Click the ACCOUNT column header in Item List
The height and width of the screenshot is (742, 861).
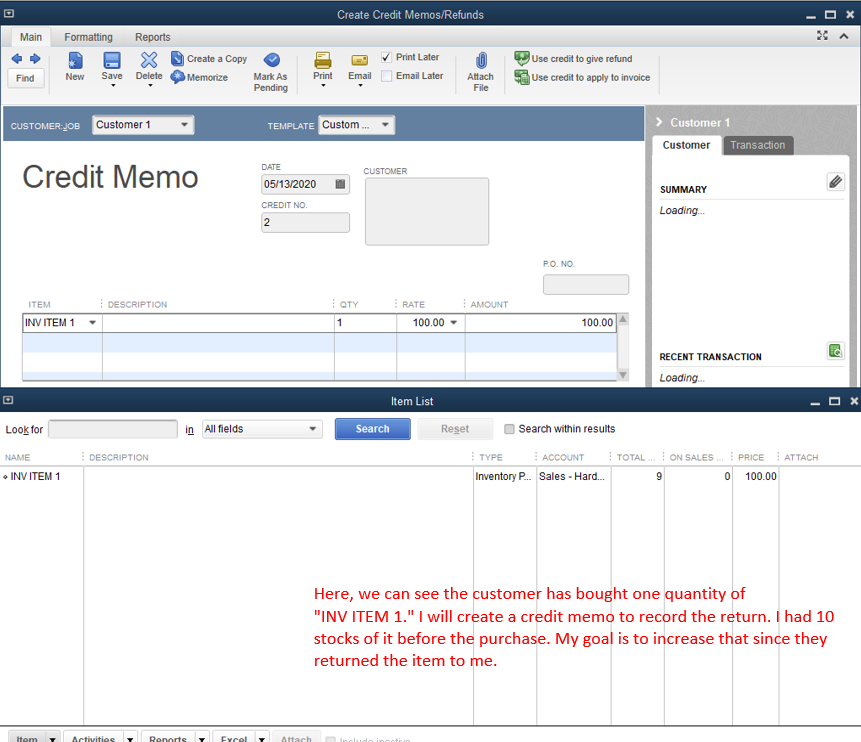click(563, 457)
